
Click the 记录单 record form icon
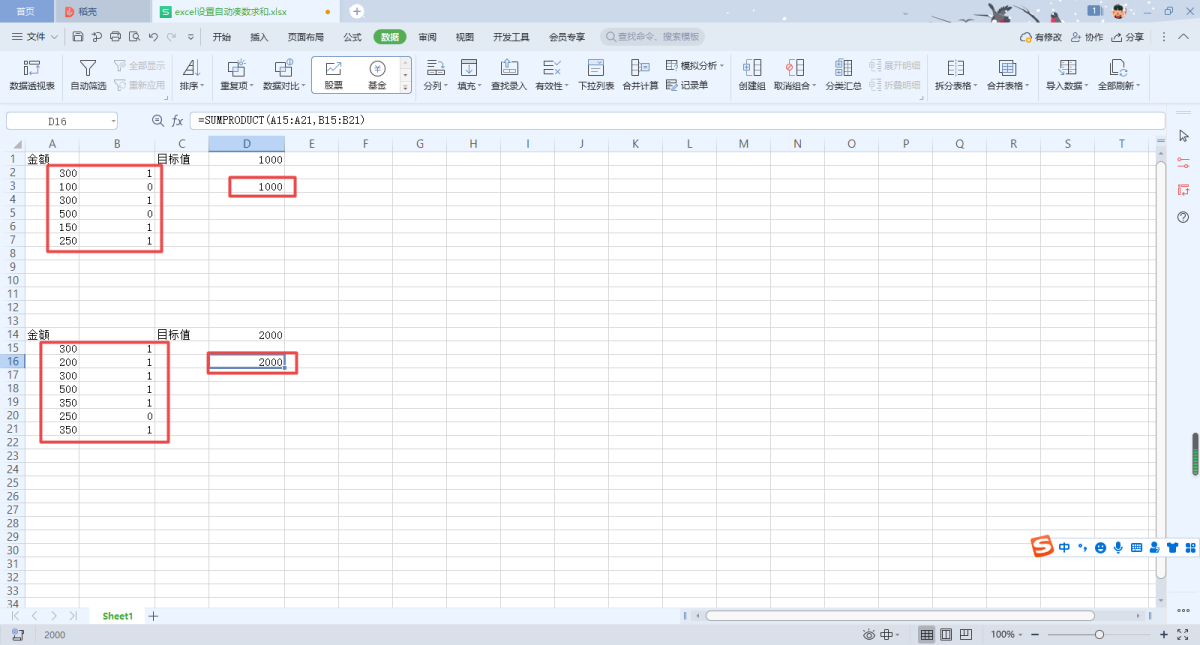[x=688, y=85]
